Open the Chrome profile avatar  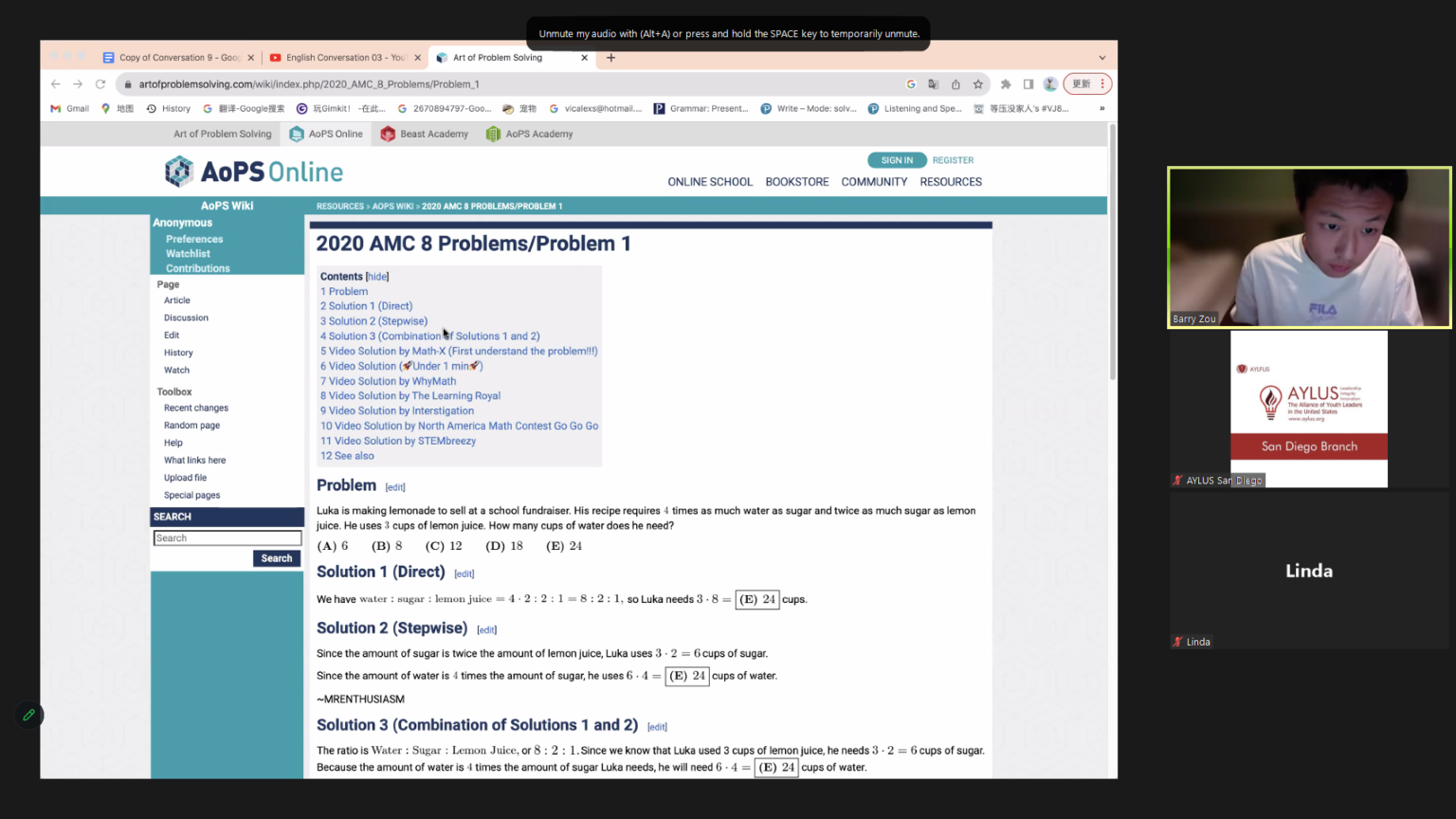[1050, 84]
